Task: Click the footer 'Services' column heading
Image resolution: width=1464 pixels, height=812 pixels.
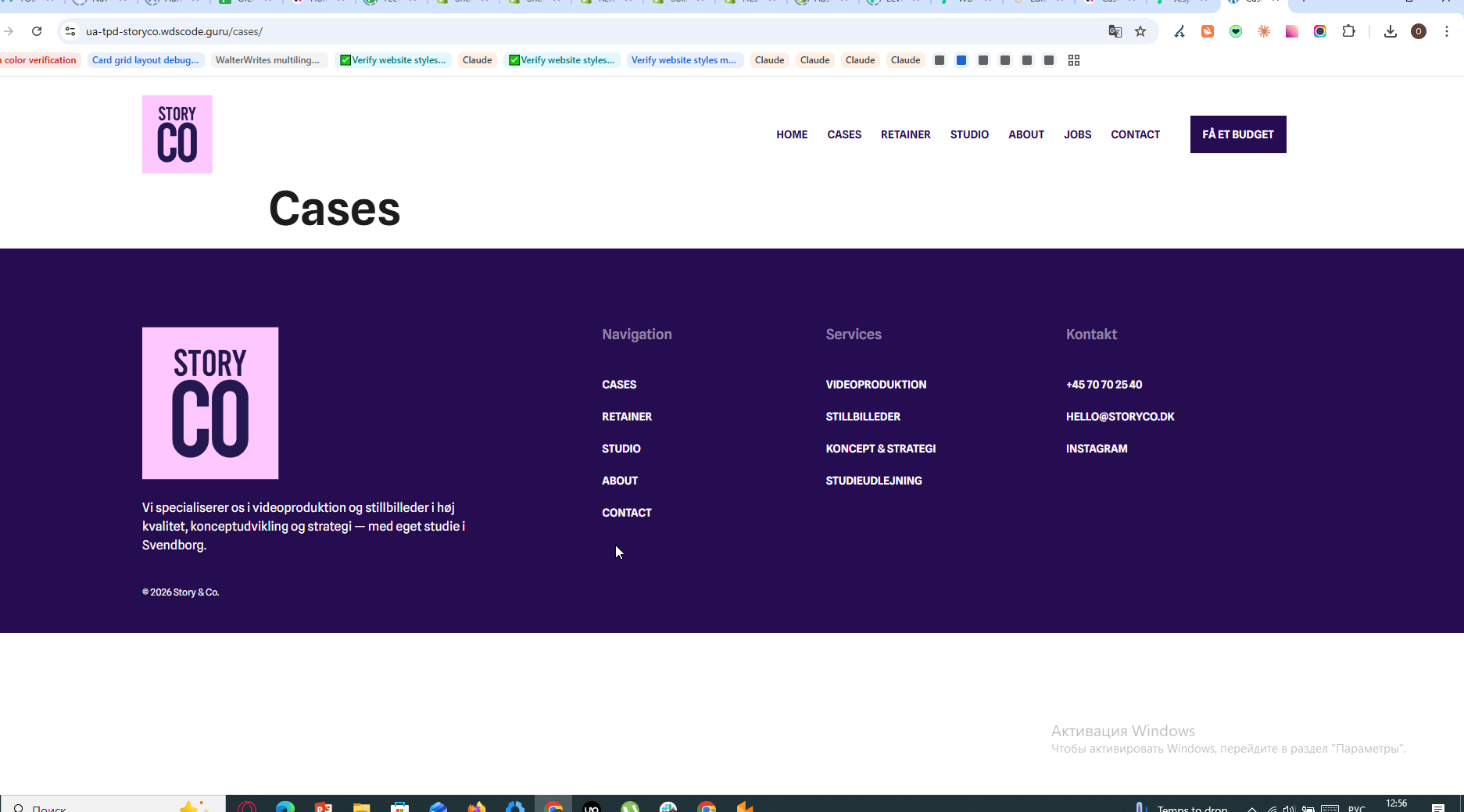Action: [x=854, y=334]
